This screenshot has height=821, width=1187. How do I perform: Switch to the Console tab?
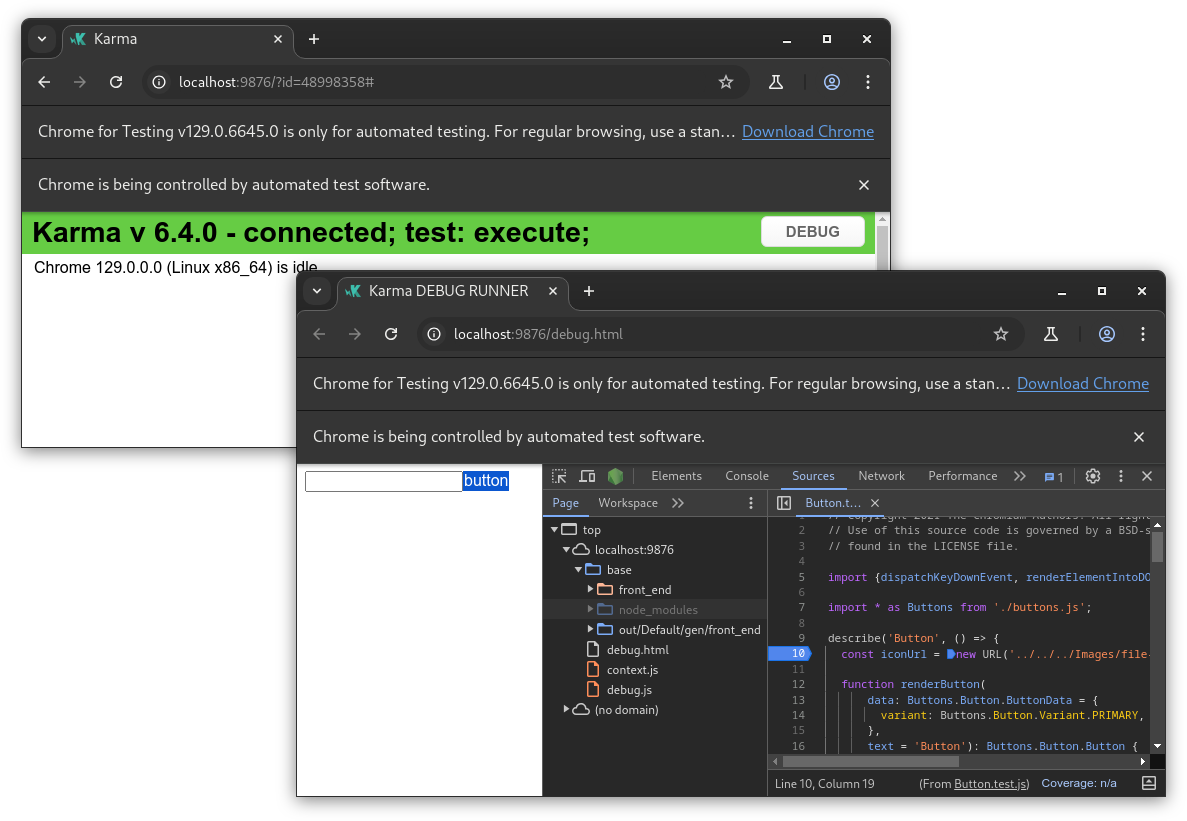[x=747, y=476]
